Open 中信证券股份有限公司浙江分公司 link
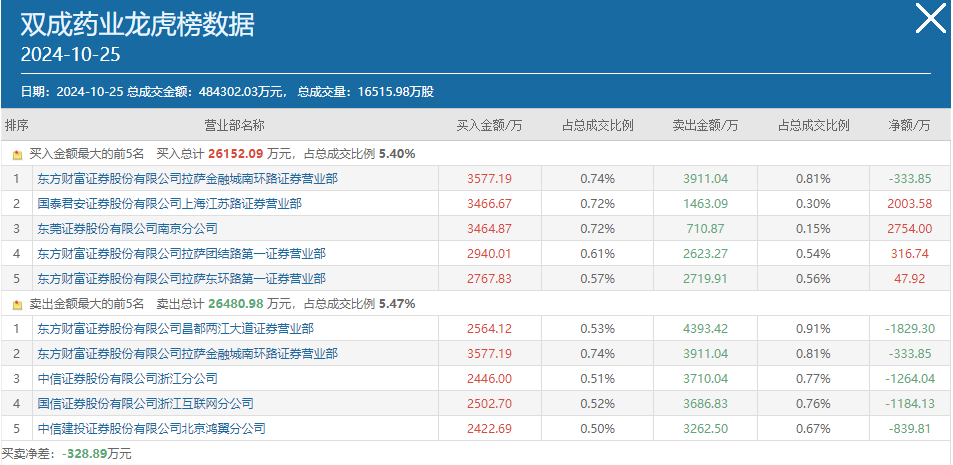953x465 pixels. 128,379
